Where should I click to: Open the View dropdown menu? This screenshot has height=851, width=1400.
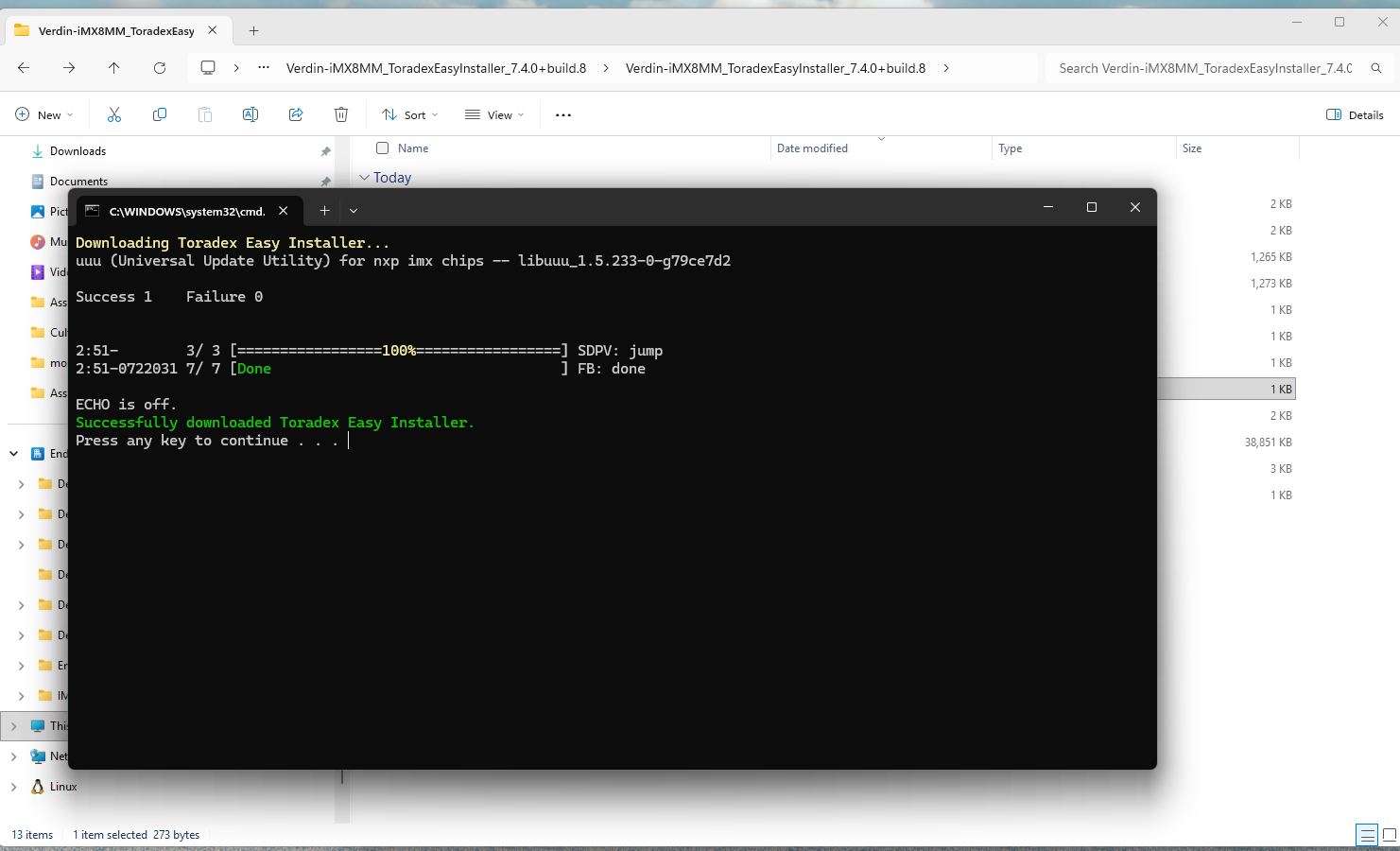[494, 114]
